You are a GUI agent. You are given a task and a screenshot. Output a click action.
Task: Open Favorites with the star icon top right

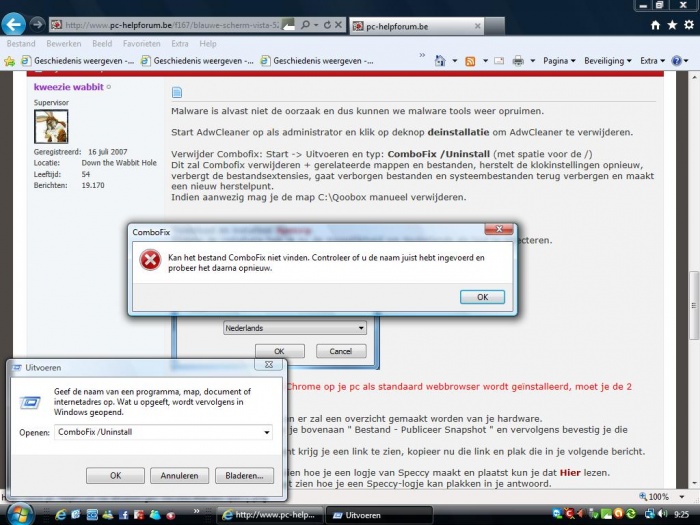coord(672,25)
